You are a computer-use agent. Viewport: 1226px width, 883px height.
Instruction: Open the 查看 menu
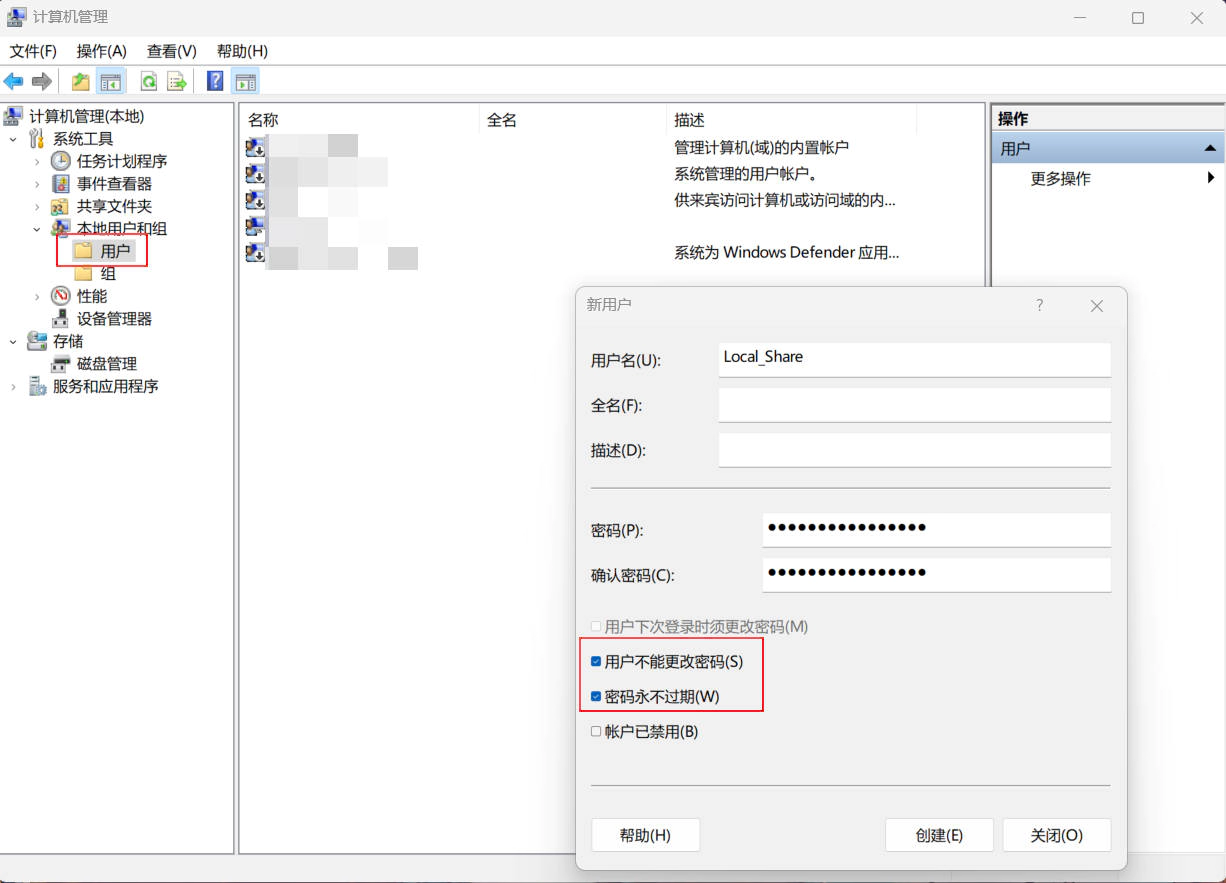coord(170,51)
